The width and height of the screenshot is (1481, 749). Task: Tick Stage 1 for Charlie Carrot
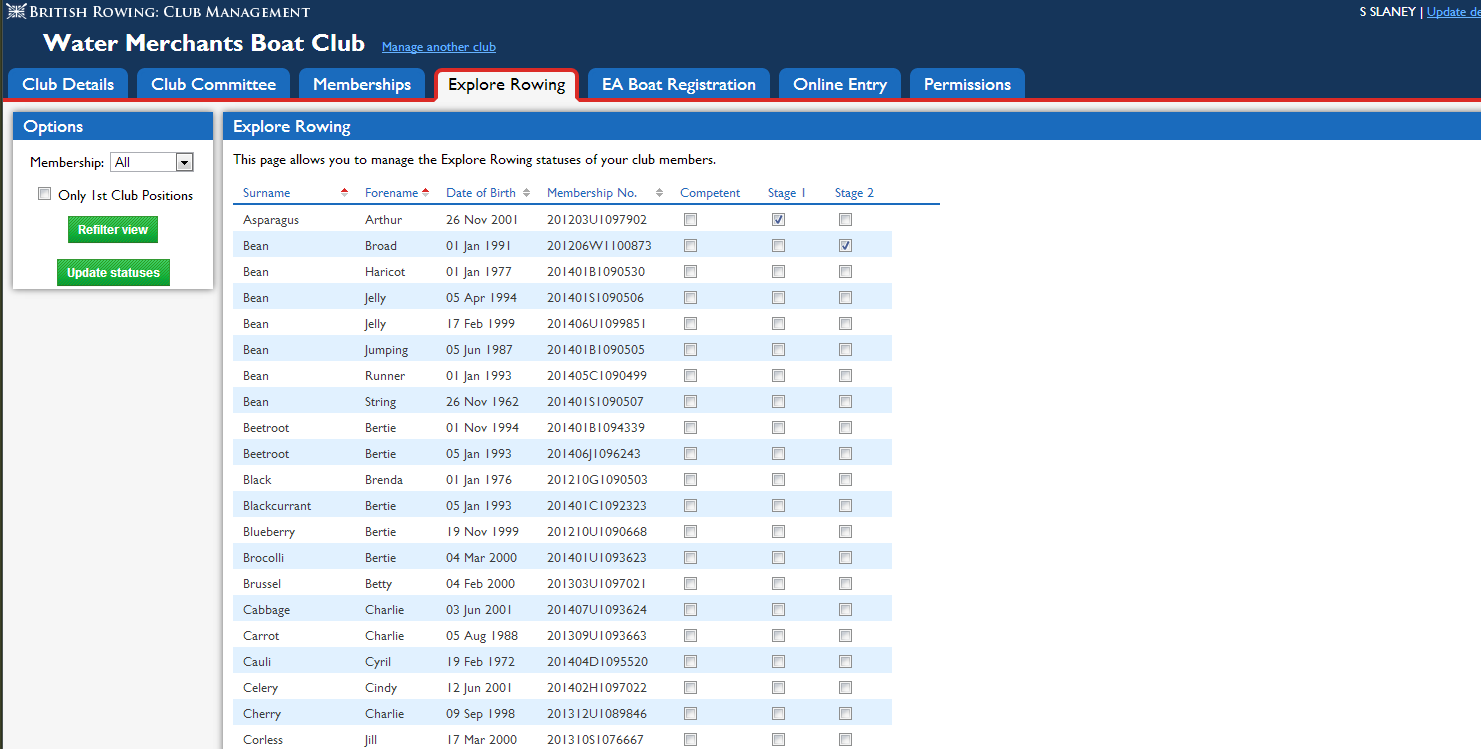click(x=778, y=635)
